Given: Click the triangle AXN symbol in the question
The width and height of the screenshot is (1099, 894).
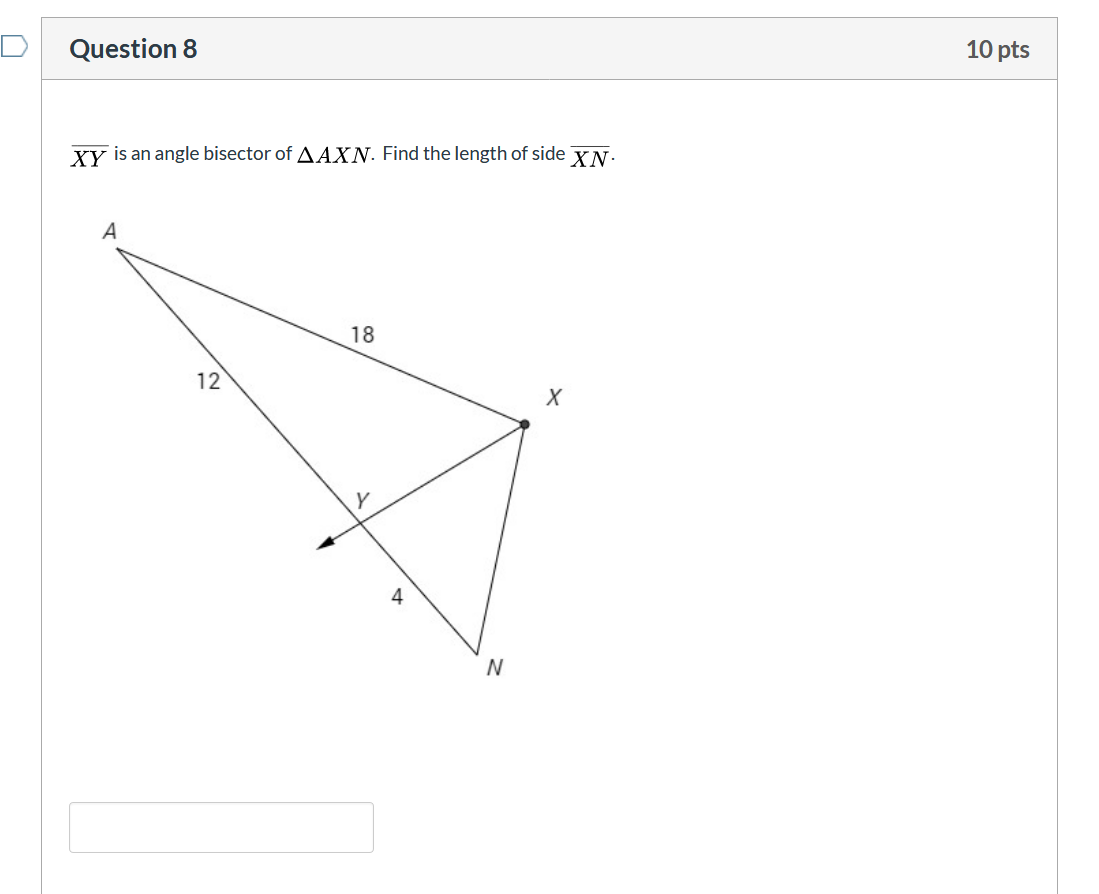Looking at the screenshot, I should click(334, 153).
